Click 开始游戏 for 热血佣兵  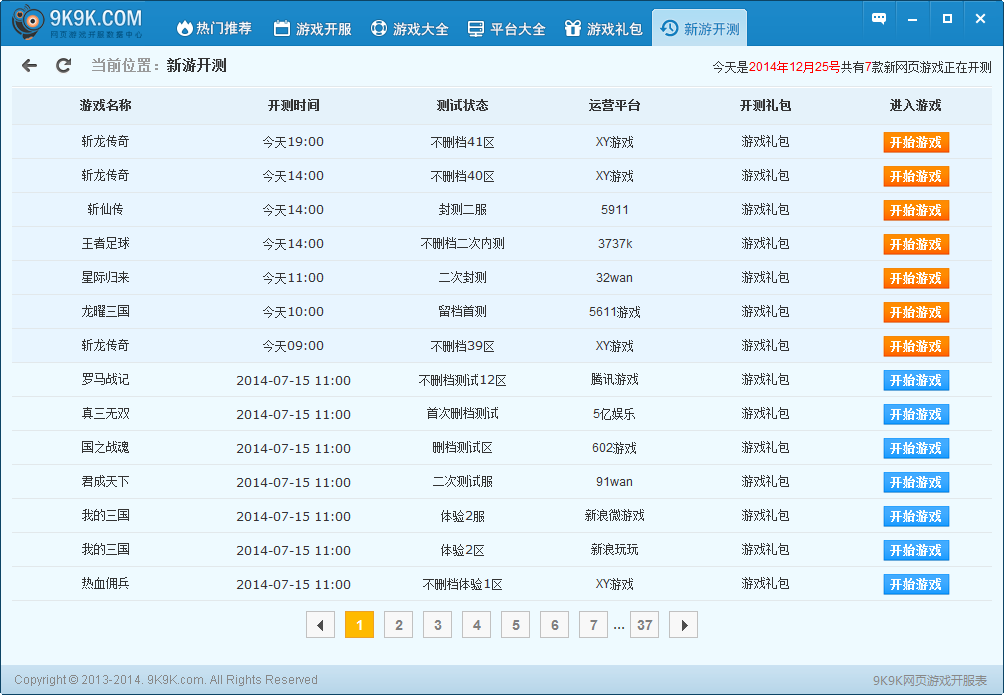916,584
